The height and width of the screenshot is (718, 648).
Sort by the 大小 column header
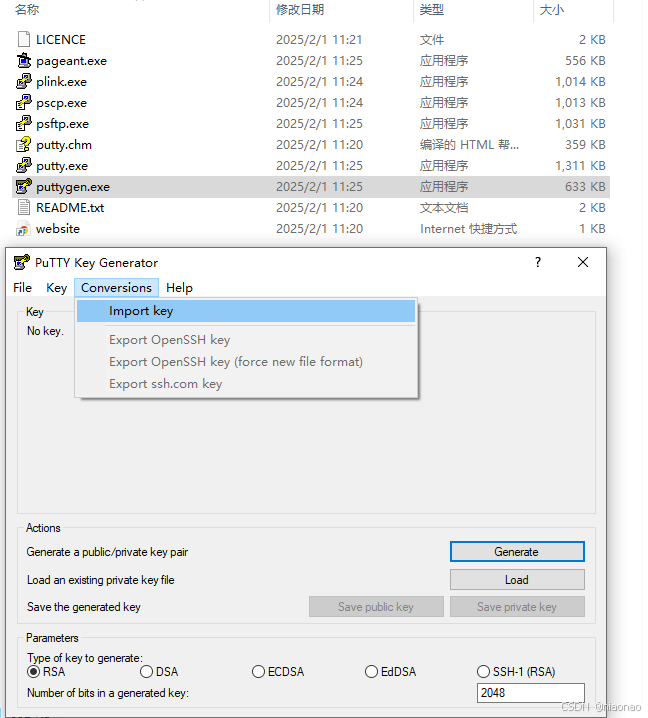pyautogui.click(x=552, y=10)
